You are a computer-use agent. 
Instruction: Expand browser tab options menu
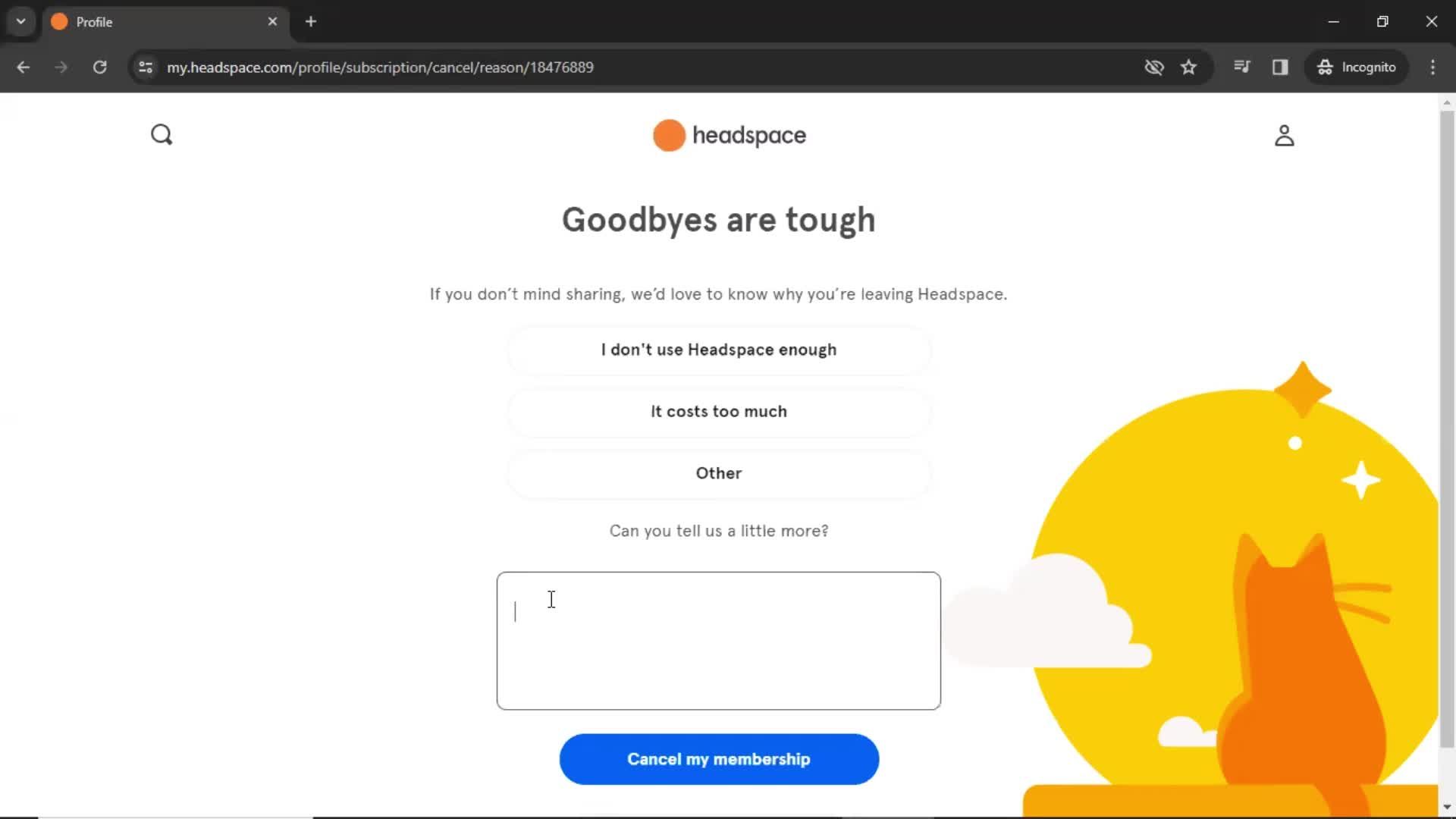20,21
